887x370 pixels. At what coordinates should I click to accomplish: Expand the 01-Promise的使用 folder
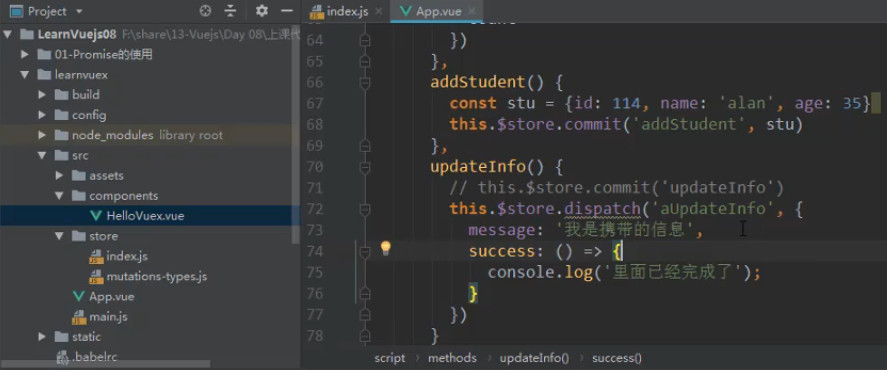point(24,55)
